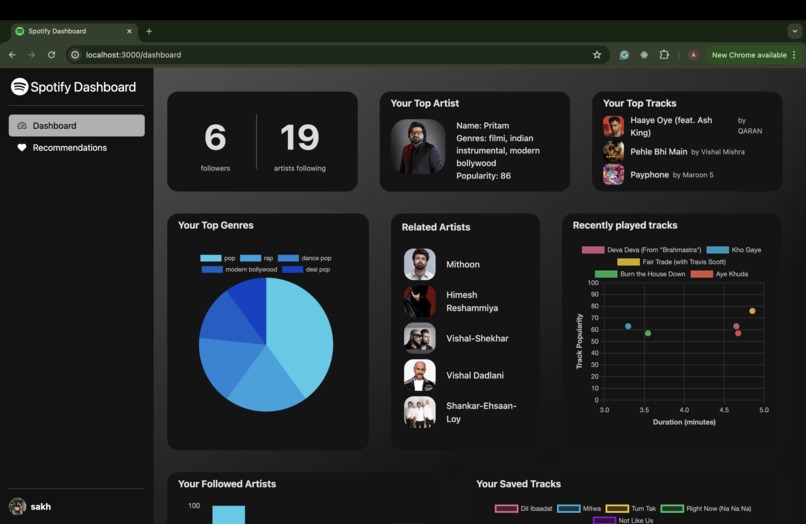Click the yellow scatter plot point
This screenshot has width=806, height=524.
[x=752, y=311]
